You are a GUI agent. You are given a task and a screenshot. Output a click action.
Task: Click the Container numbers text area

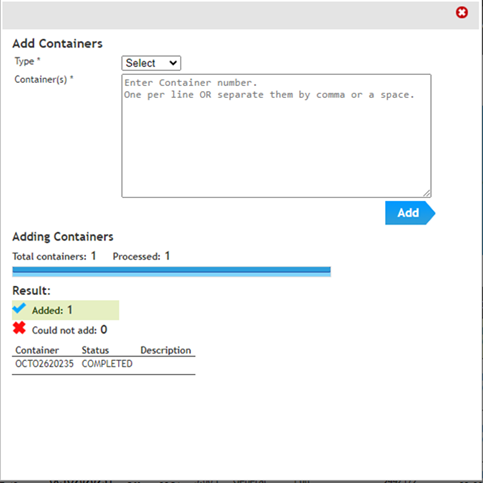pos(276,136)
